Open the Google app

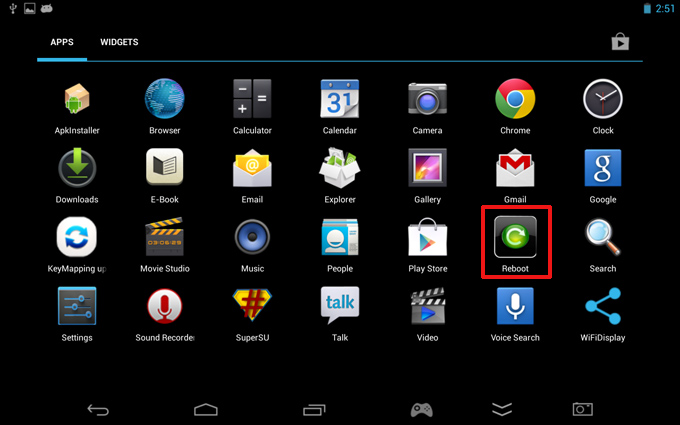click(603, 168)
